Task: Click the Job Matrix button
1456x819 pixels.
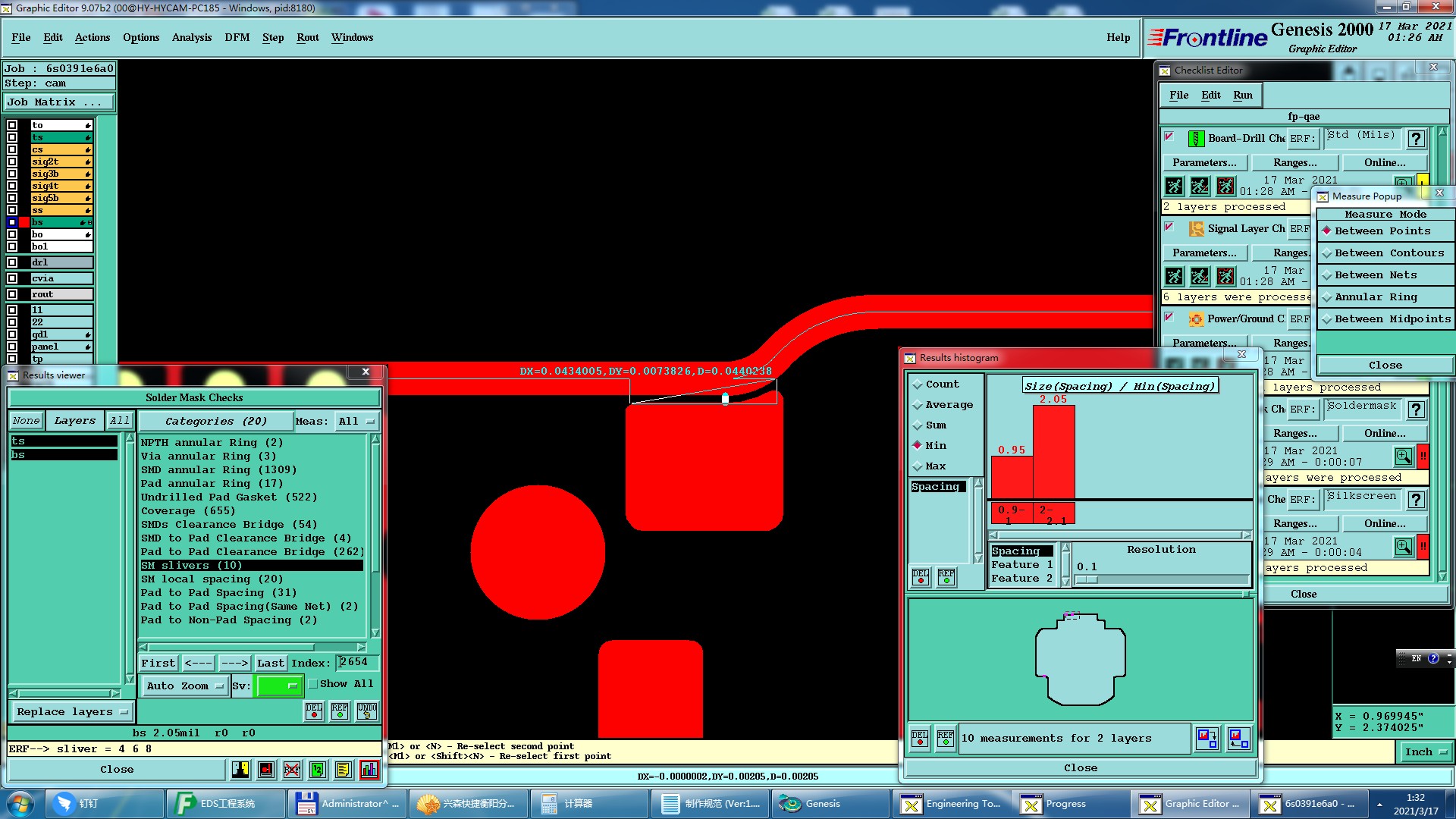Action: 59,102
